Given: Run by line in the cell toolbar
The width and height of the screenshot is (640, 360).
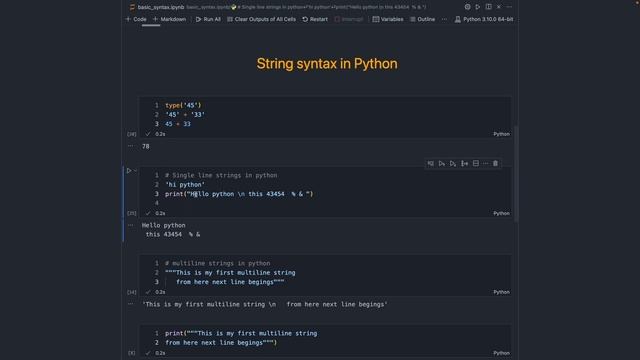Looking at the screenshot, I should tap(431, 164).
